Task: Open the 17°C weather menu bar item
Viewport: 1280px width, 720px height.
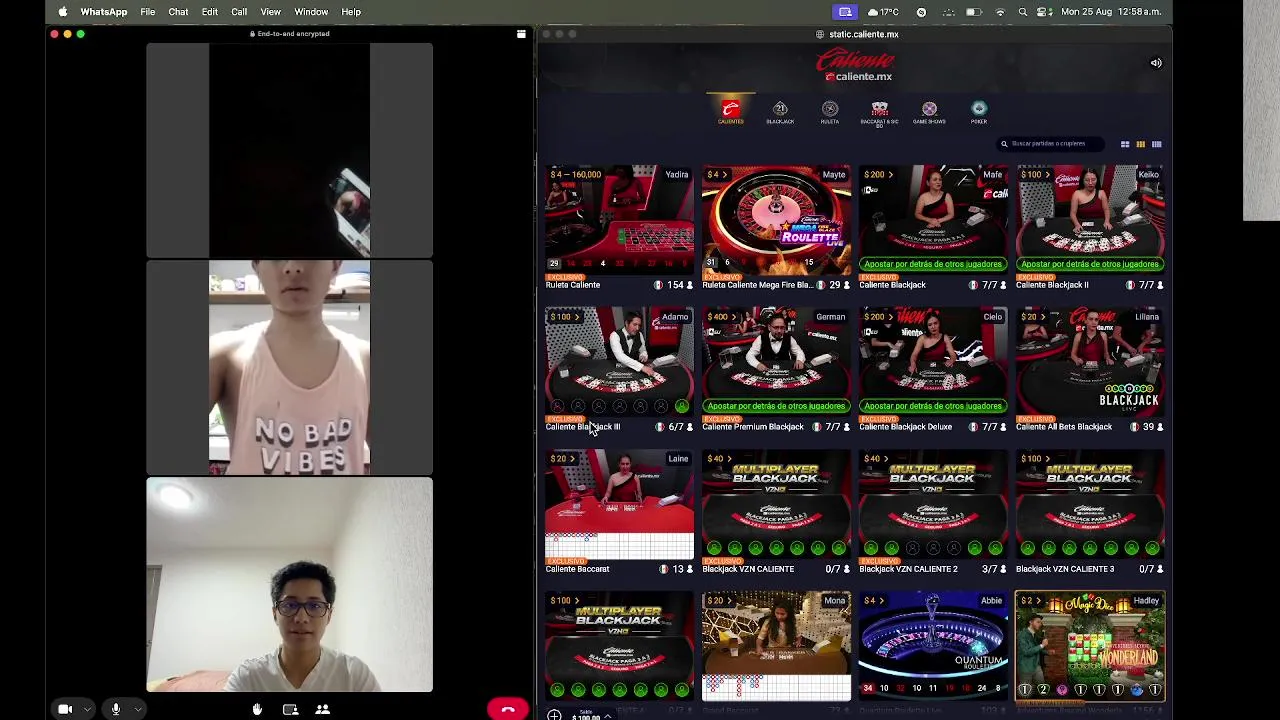Action: 883,12
